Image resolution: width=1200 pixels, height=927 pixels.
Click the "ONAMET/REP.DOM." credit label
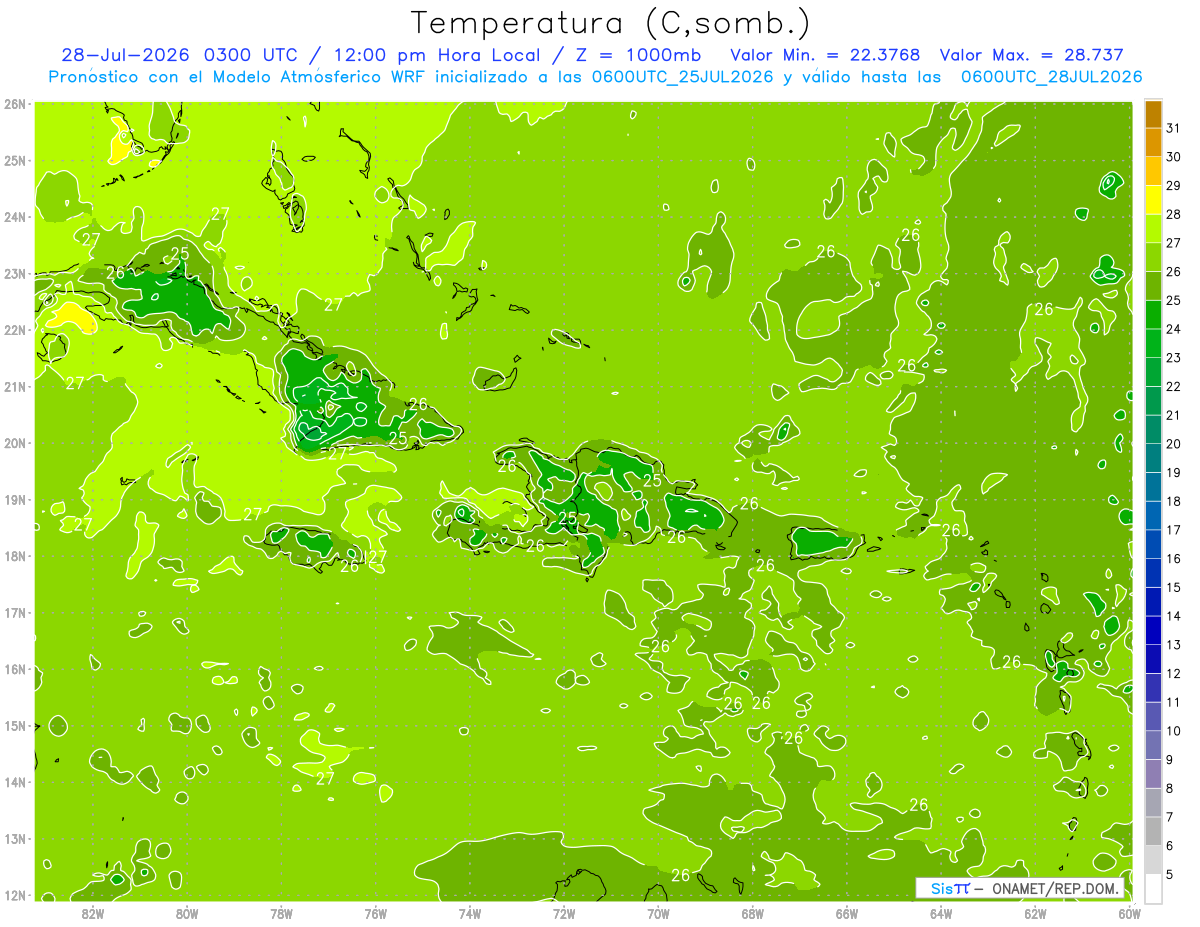[1056, 888]
